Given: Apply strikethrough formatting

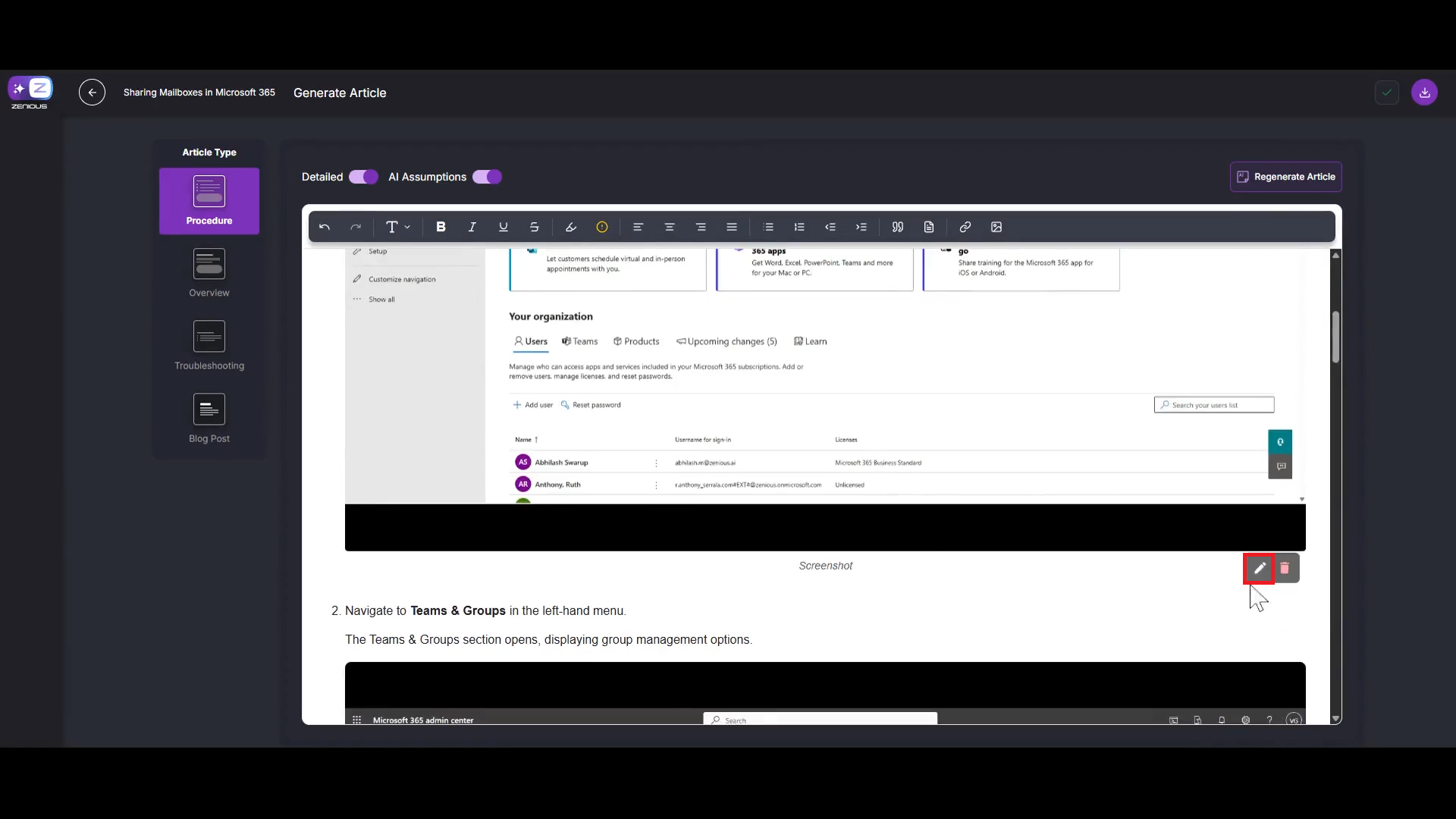Looking at the screenshot, I should click(x=534, y=227).
